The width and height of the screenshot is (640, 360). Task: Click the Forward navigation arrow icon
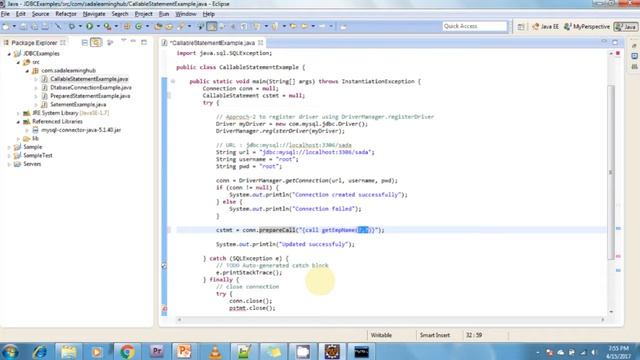click(x=322, y=27)
